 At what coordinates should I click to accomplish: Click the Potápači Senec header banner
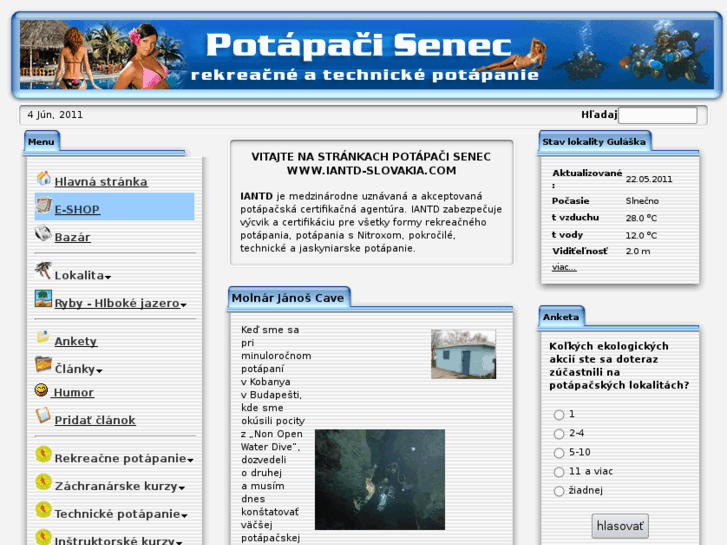(367, 55)
